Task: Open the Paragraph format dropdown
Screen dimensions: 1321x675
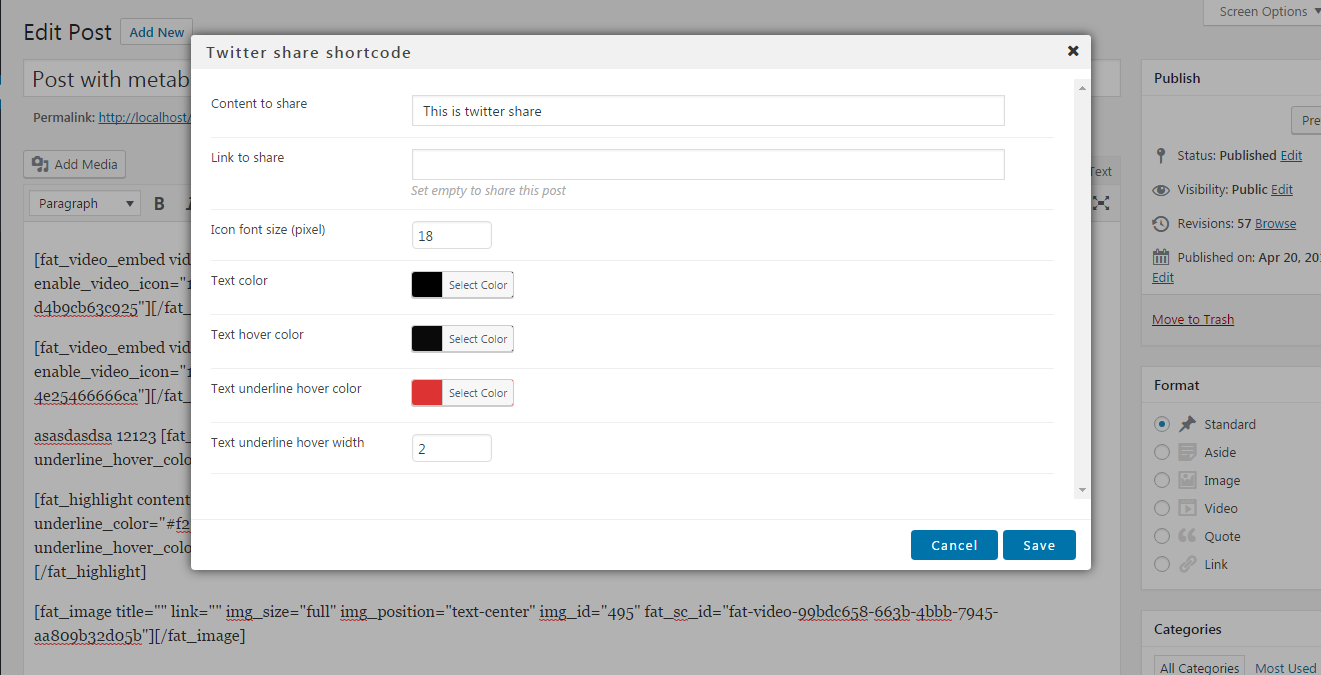Action: (x=85, y=203)
